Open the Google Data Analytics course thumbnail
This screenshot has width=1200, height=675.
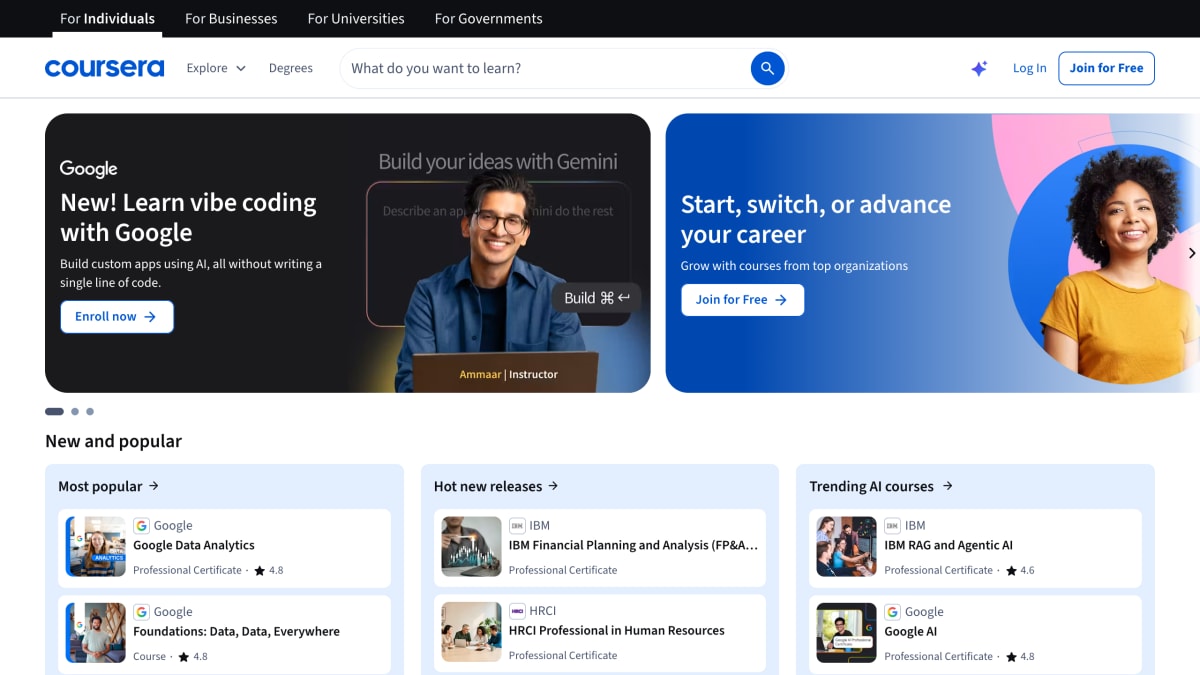(x=96, y=547)
